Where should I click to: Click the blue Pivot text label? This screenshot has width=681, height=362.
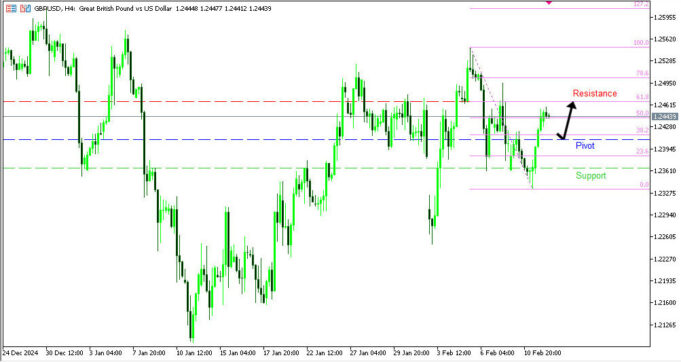[585, 145]
